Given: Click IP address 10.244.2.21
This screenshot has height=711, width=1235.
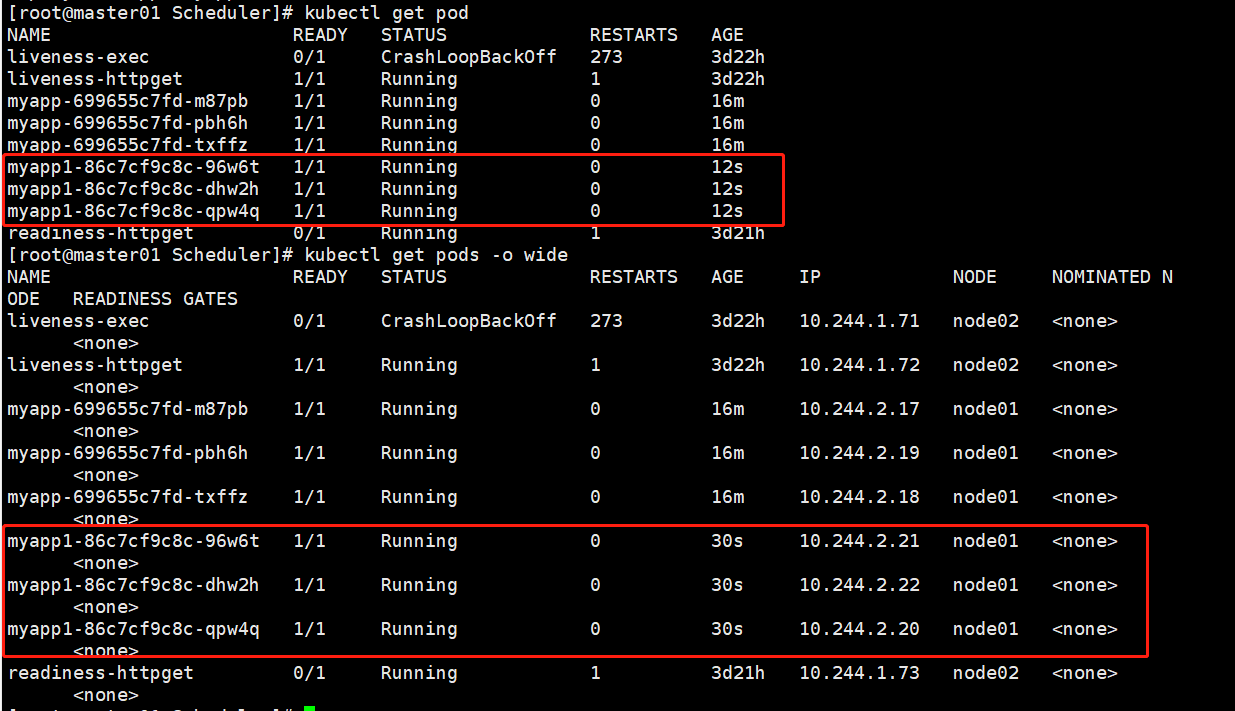Looking at the screenshot, I should click(859, 541).
